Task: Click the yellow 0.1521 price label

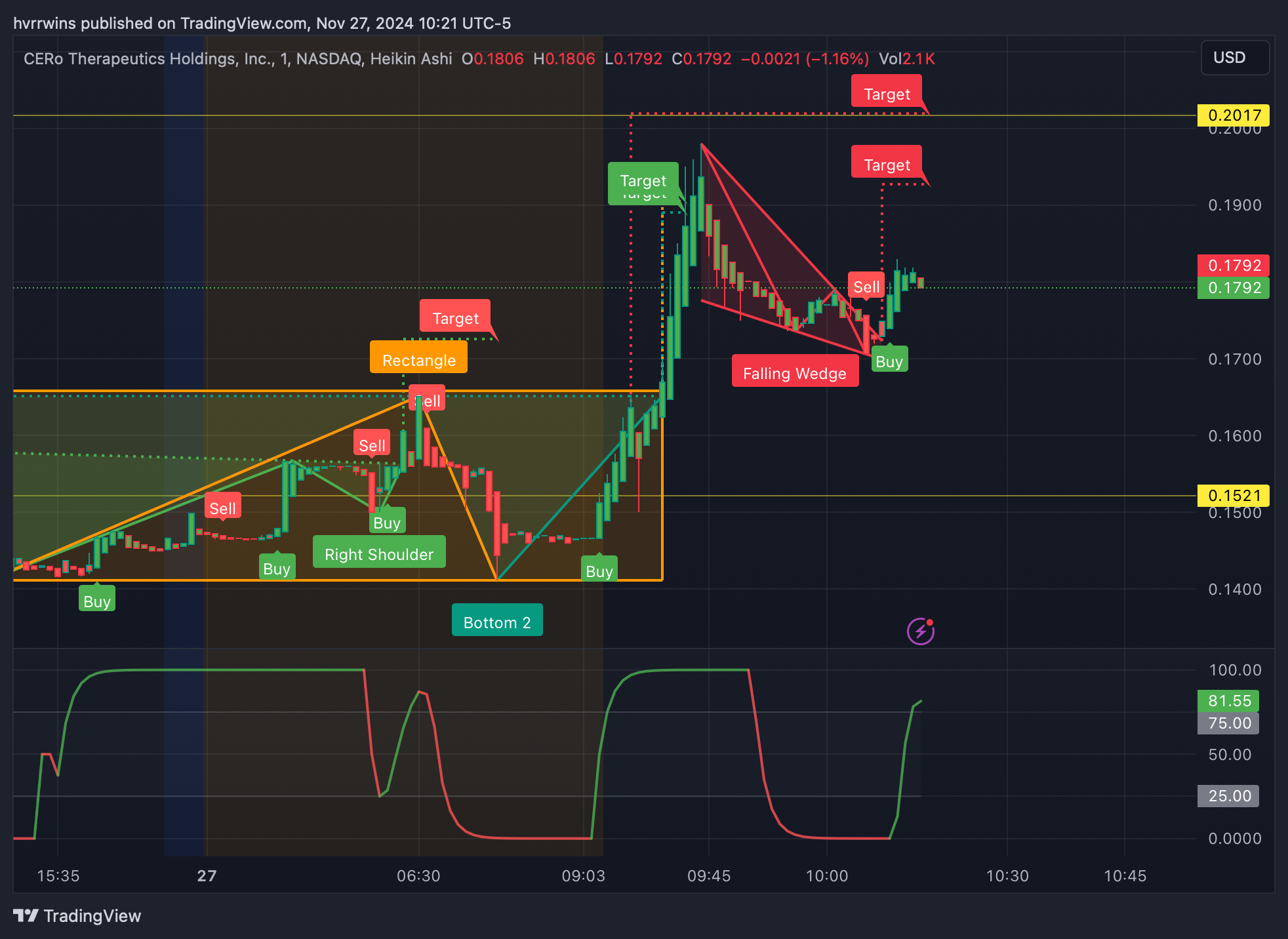Action: (x=1234, y=496)
